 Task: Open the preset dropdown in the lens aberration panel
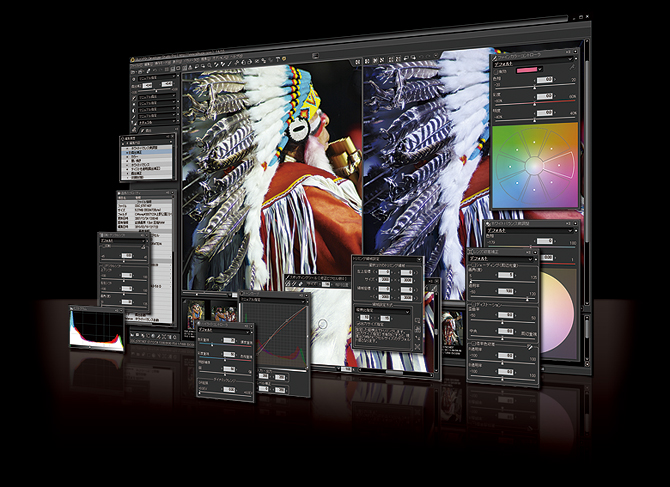(x=500, y=258)
